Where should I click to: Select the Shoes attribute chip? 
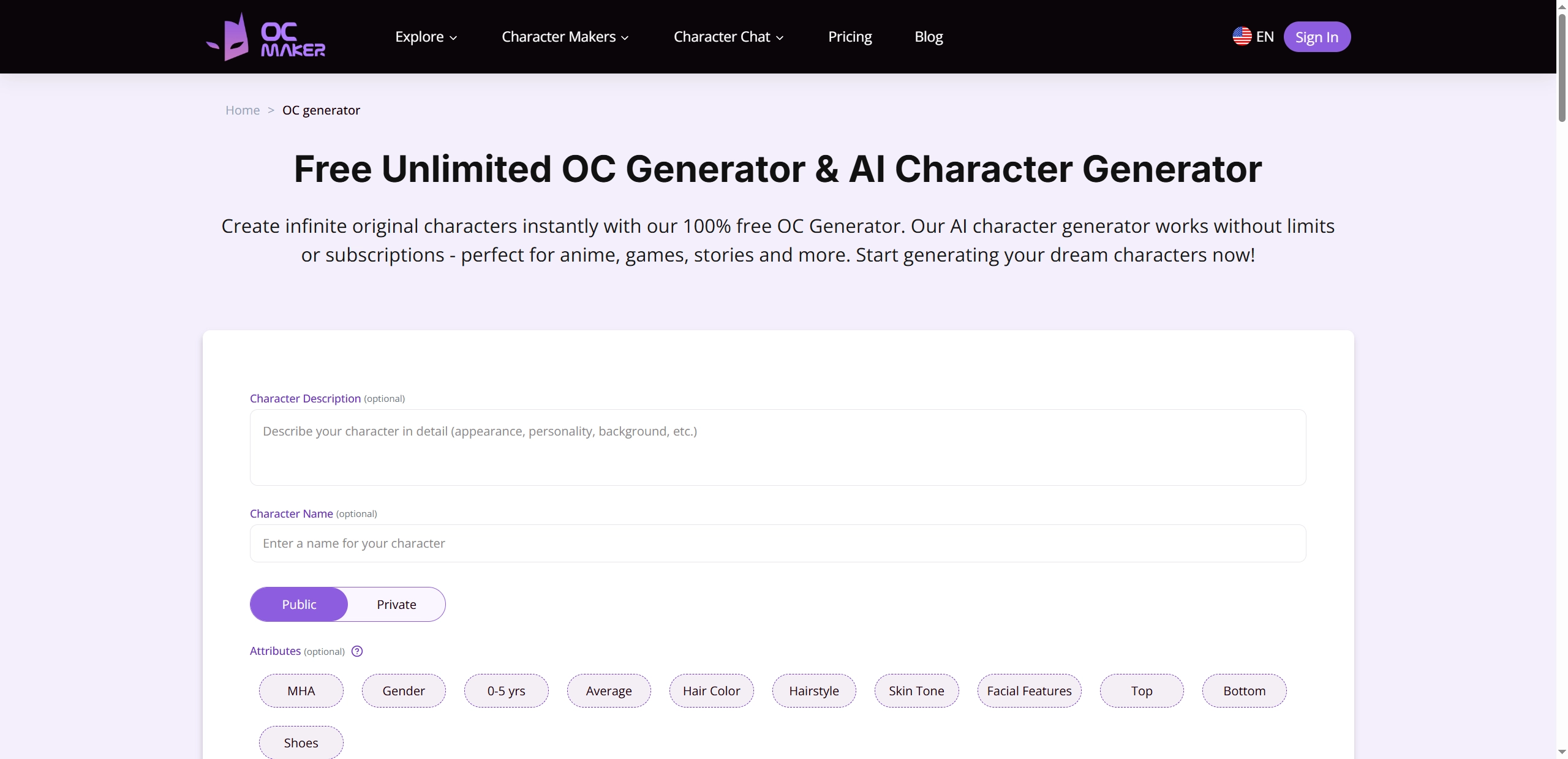point(301,742)
